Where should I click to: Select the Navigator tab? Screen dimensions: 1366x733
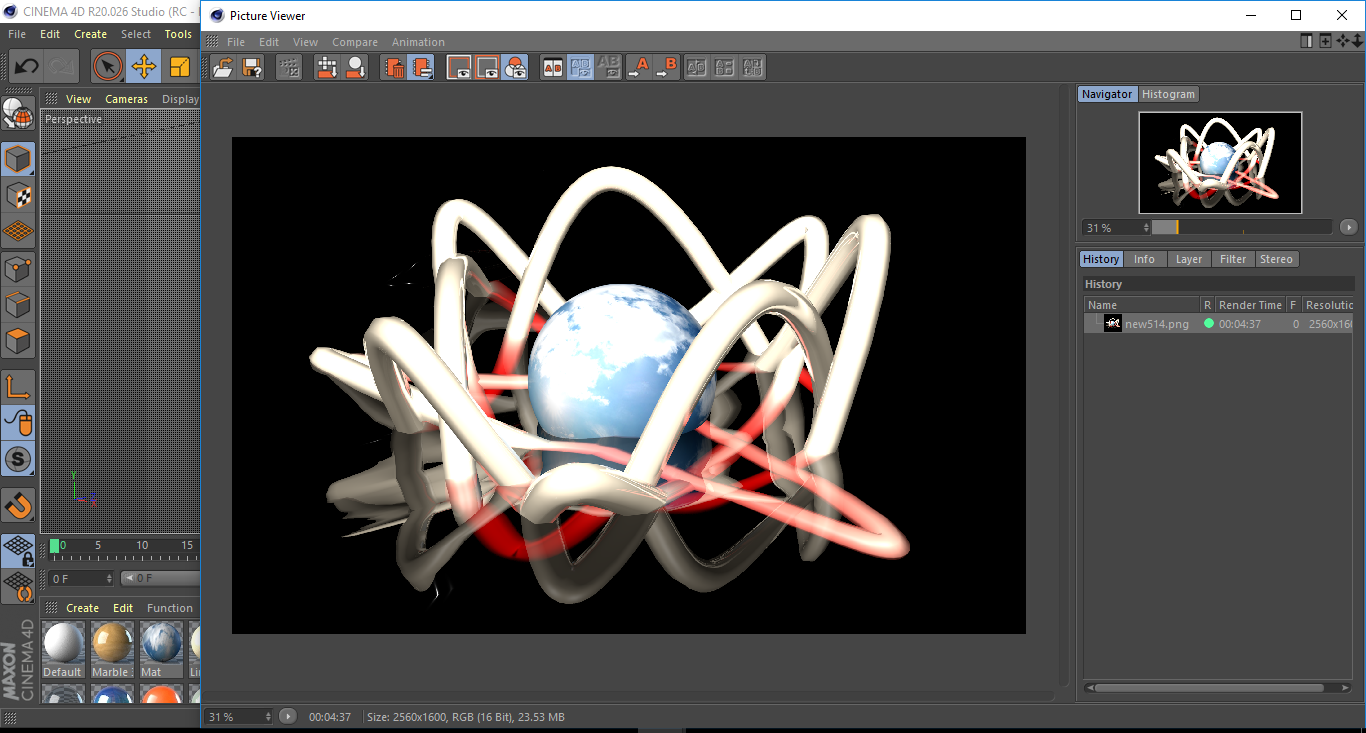click(x=1107, y=94)
